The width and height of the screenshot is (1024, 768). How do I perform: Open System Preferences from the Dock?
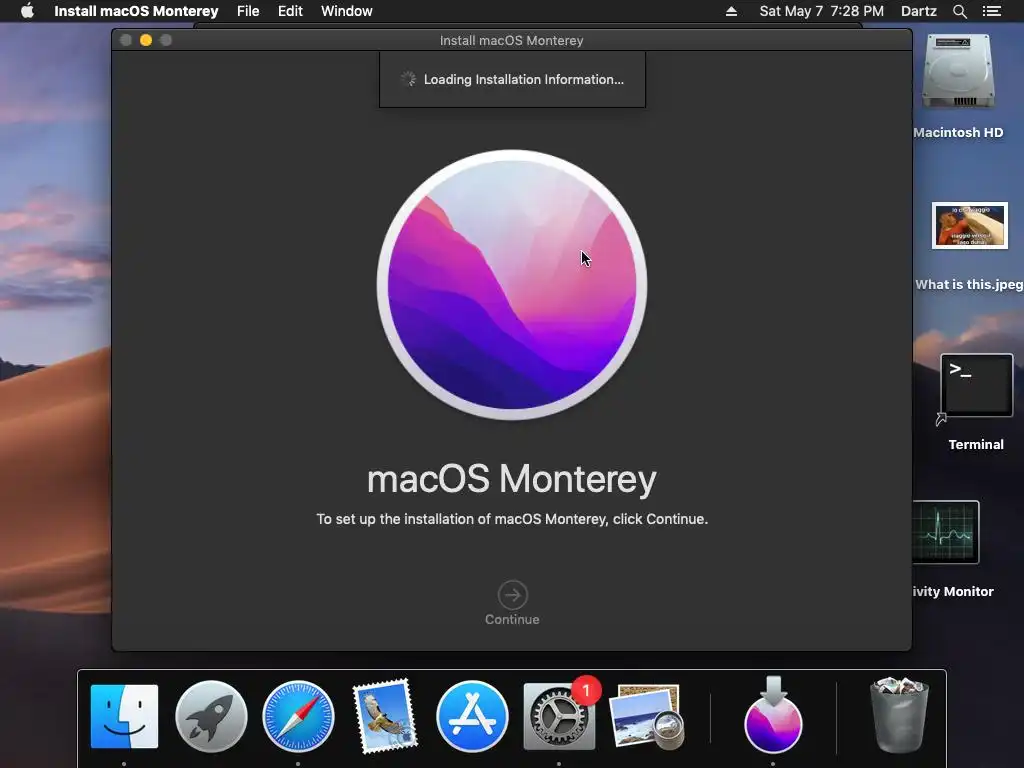click(x=559, y=716)
